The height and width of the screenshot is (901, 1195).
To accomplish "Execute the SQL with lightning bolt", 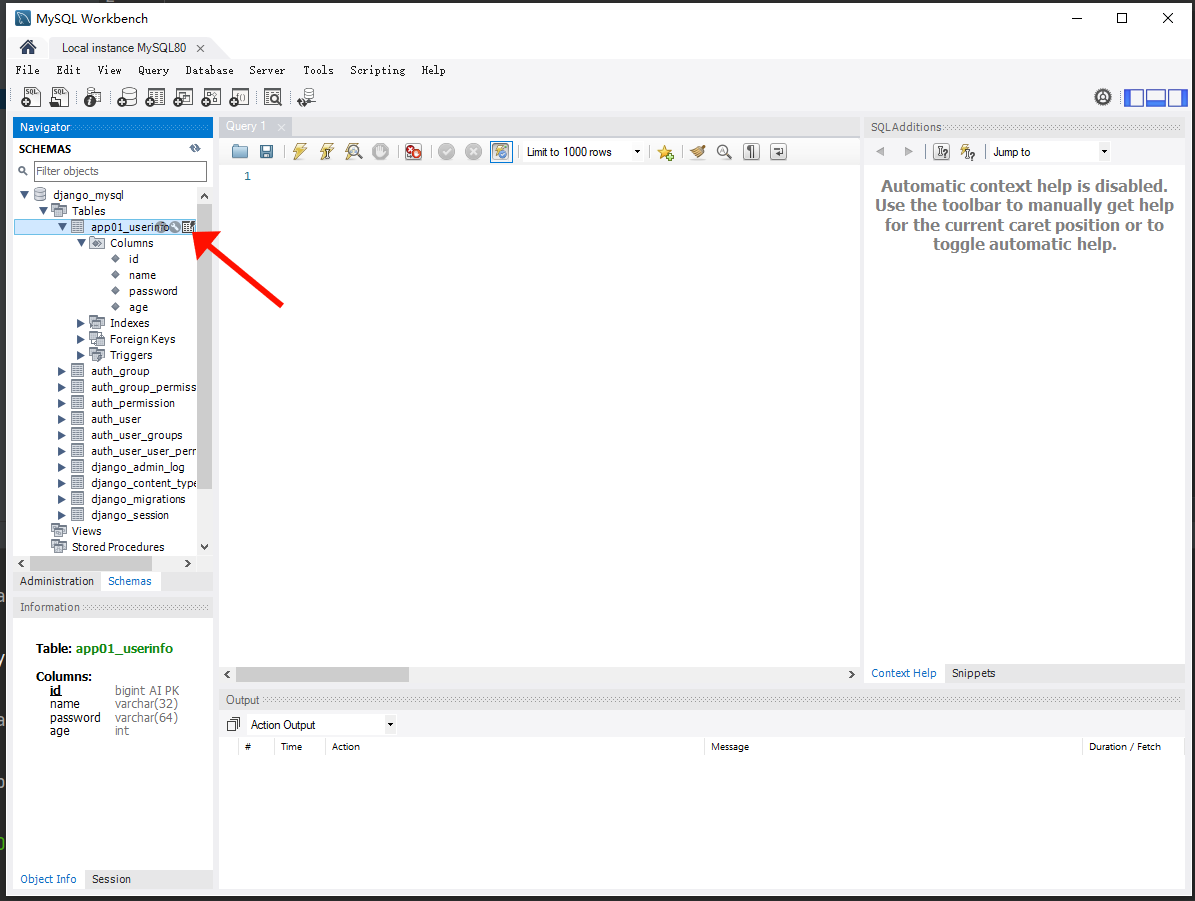I will (300, 152).
